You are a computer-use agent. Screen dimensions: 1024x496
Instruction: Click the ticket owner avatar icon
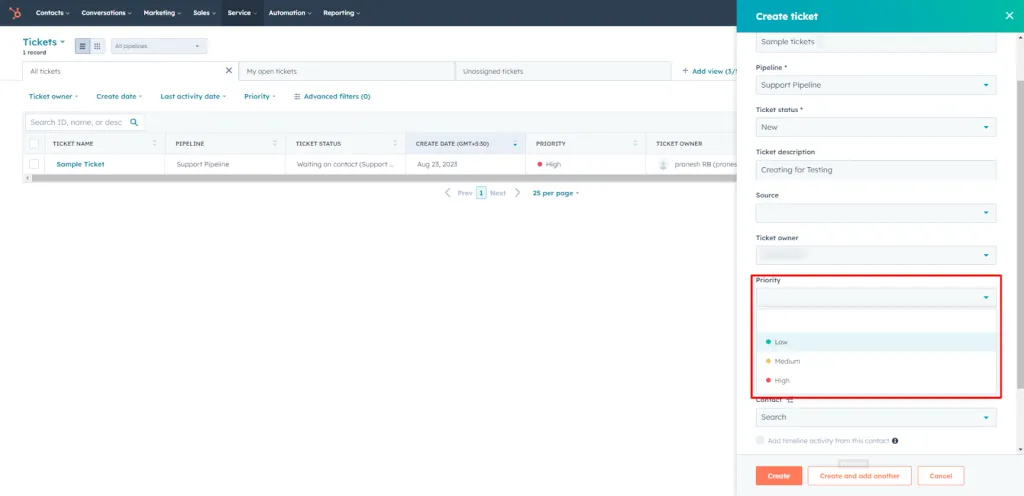(664, 164)
